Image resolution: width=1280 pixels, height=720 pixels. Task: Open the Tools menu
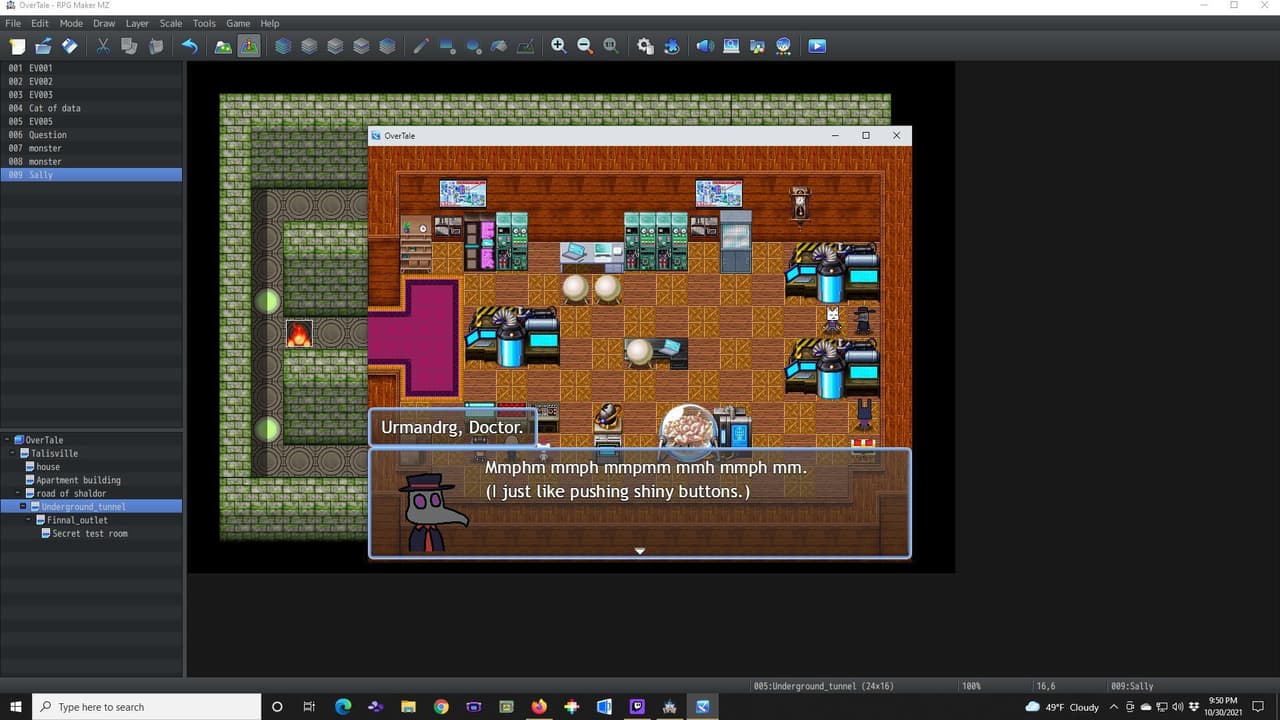(204, 23)
